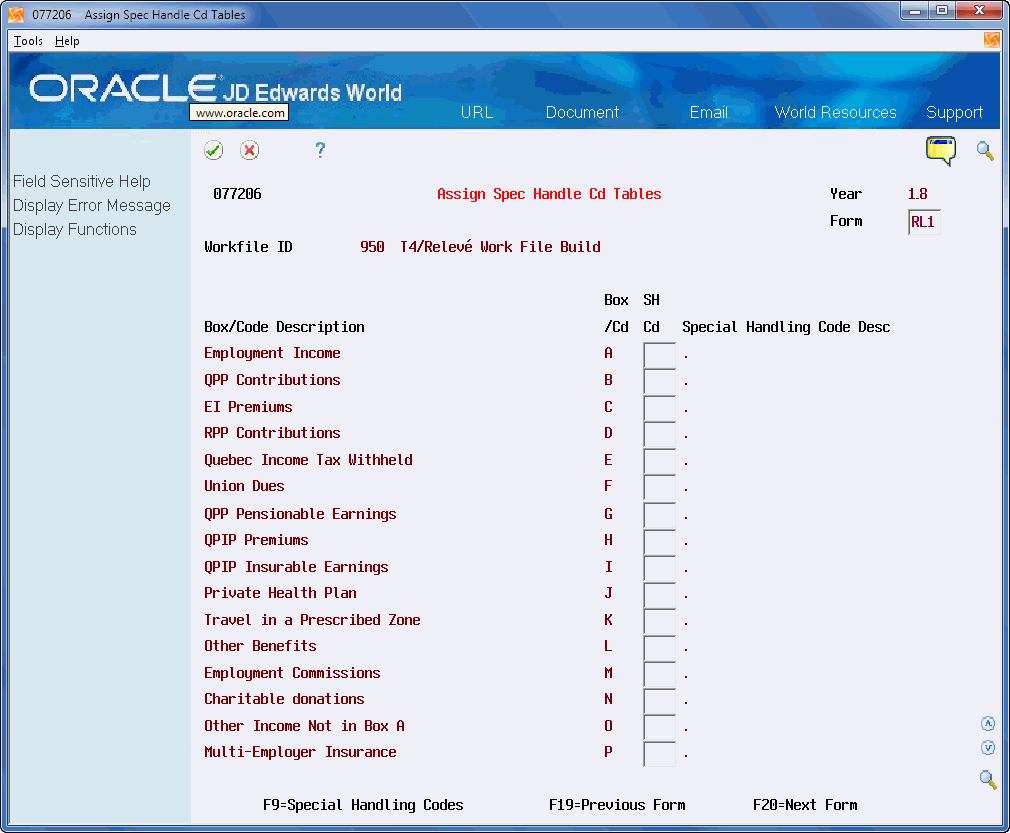Click the Multi-Employer Insurance text
This screenshot has height=833, width=1010.
[300, 752]
